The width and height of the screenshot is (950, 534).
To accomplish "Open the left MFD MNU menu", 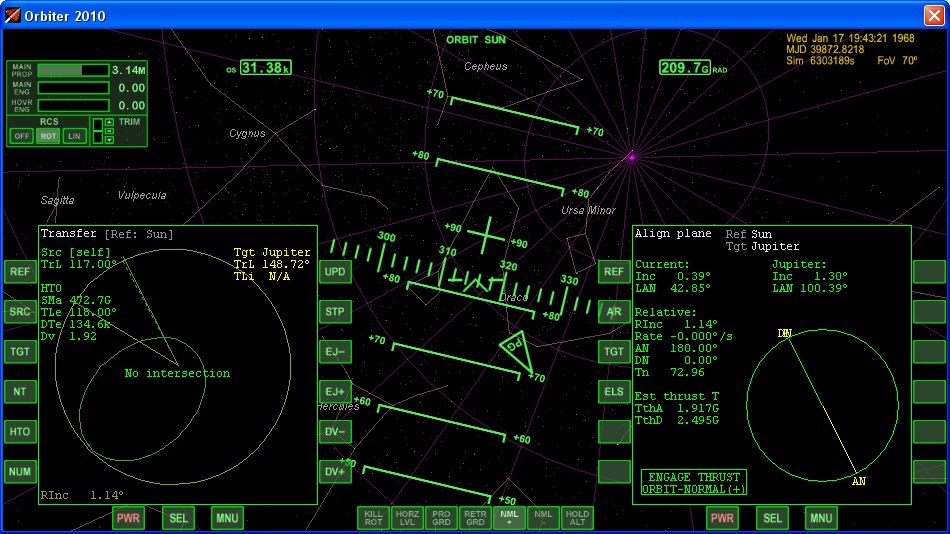I will point(227,518).
